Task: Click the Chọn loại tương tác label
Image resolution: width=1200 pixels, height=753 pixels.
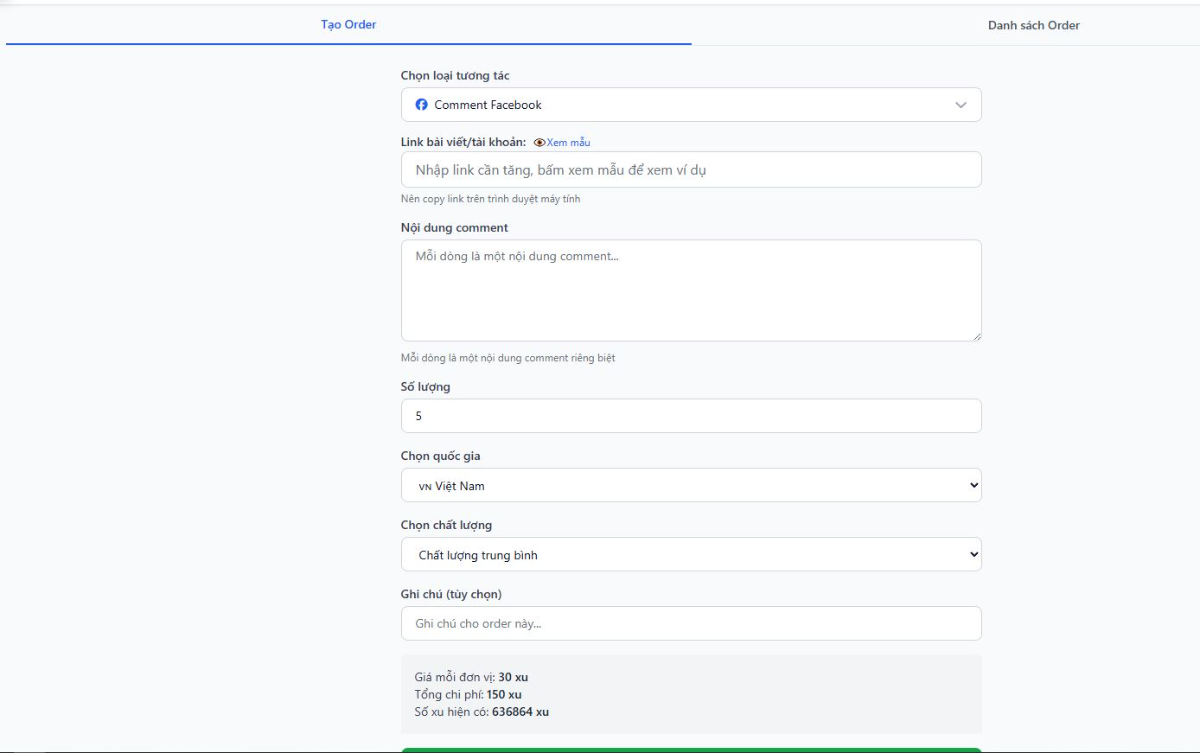Action: click(x=455, y=76)
